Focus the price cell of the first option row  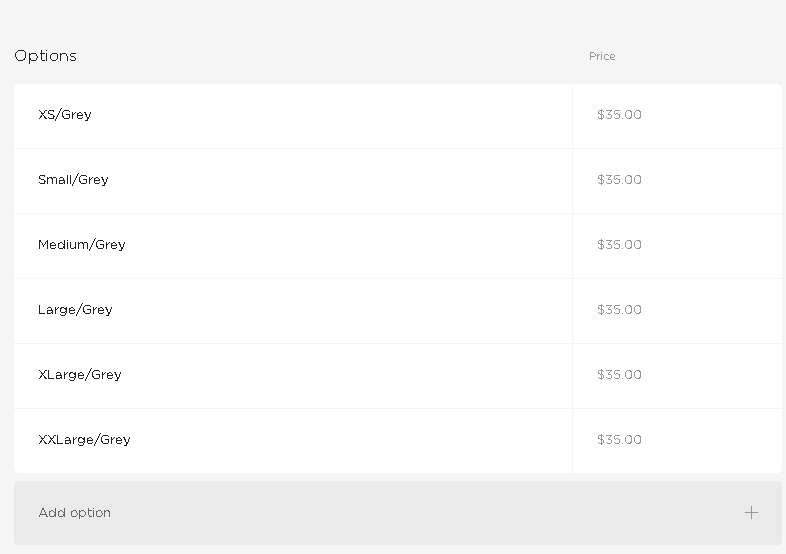pyautogui.click(x=677, y=116)
